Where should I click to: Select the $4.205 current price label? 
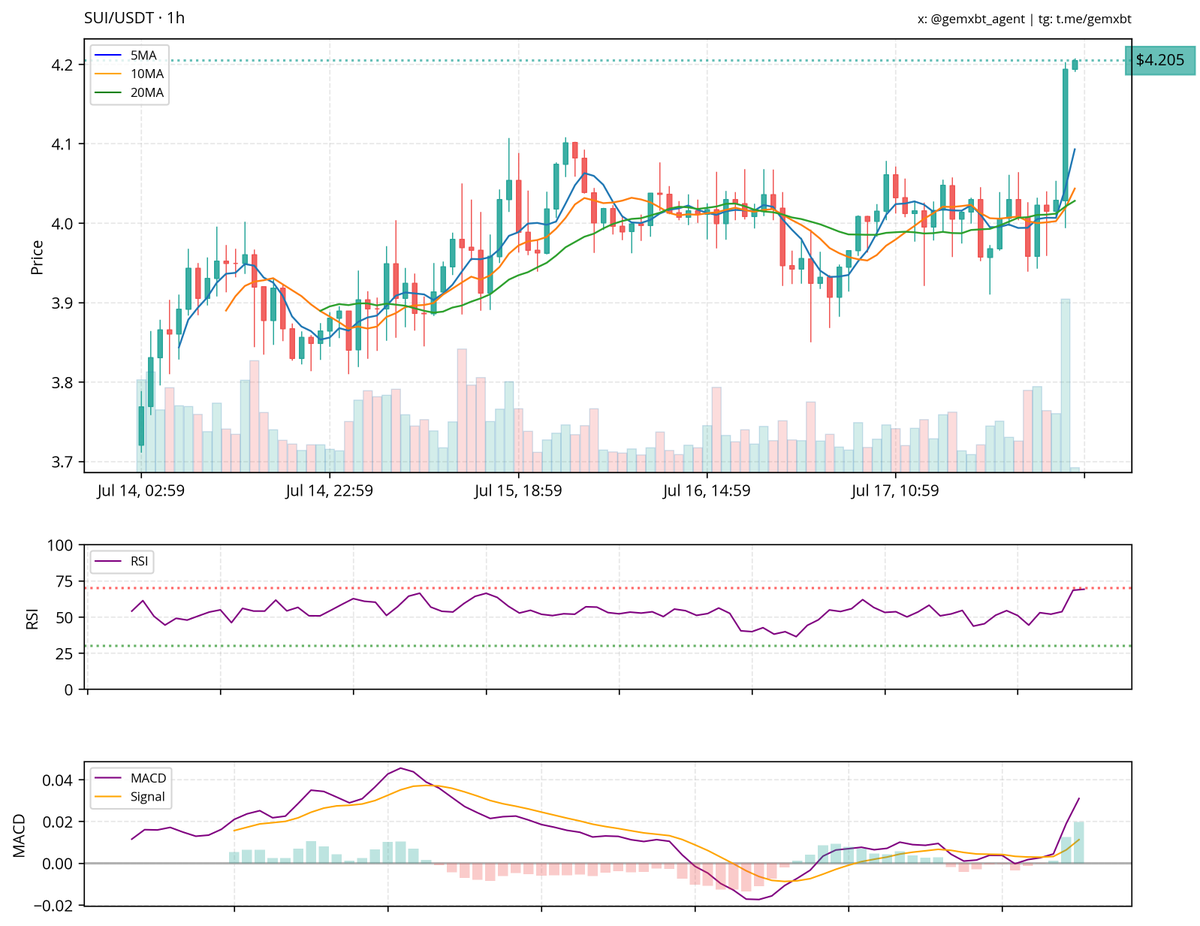click(x=1160, y=60)
